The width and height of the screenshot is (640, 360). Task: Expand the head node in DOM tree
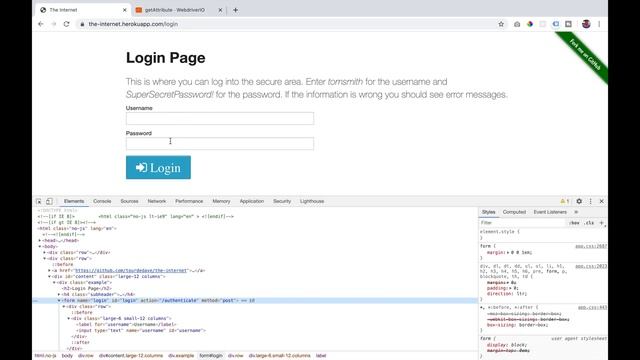pos(40,240)
